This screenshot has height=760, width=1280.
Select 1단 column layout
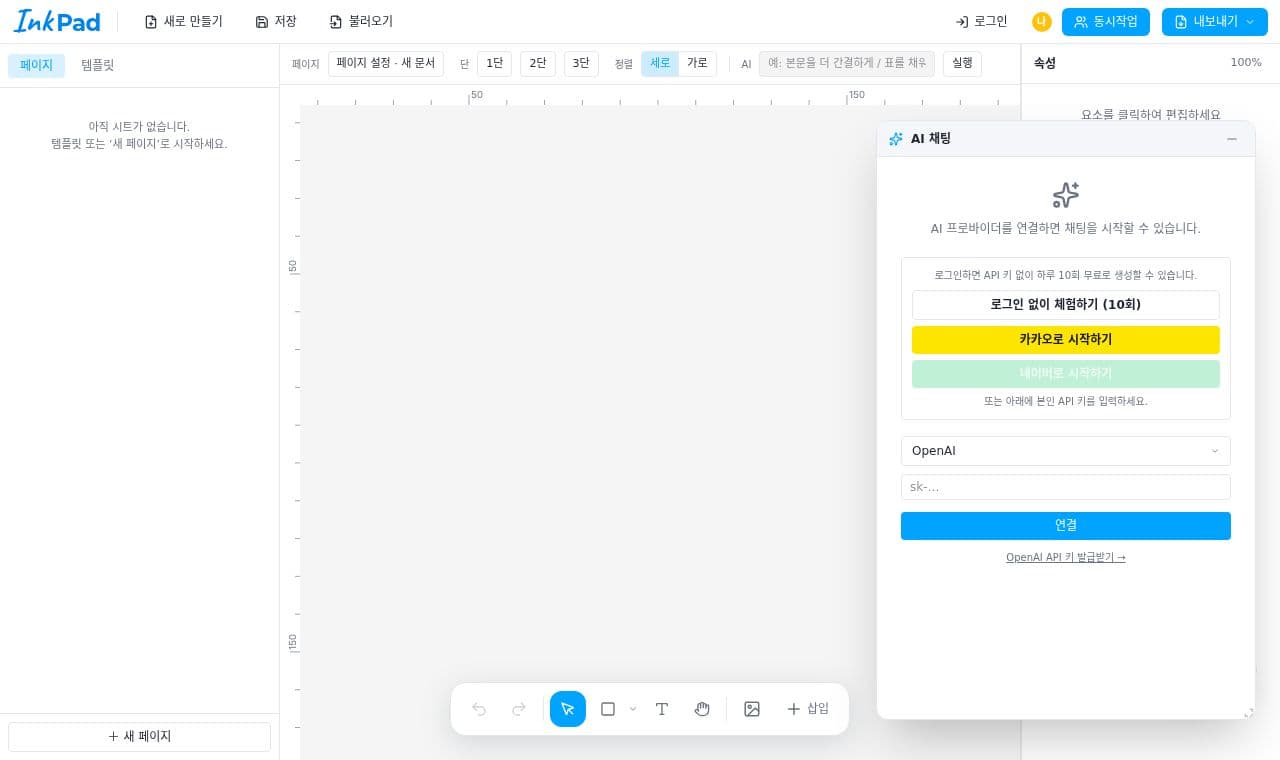pos(494,63)
